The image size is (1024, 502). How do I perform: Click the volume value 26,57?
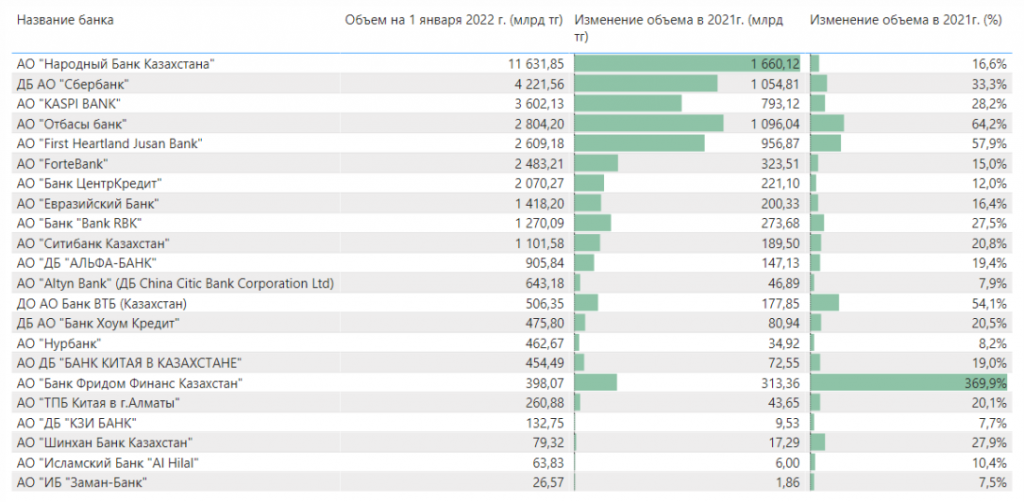tap(549, 483)
